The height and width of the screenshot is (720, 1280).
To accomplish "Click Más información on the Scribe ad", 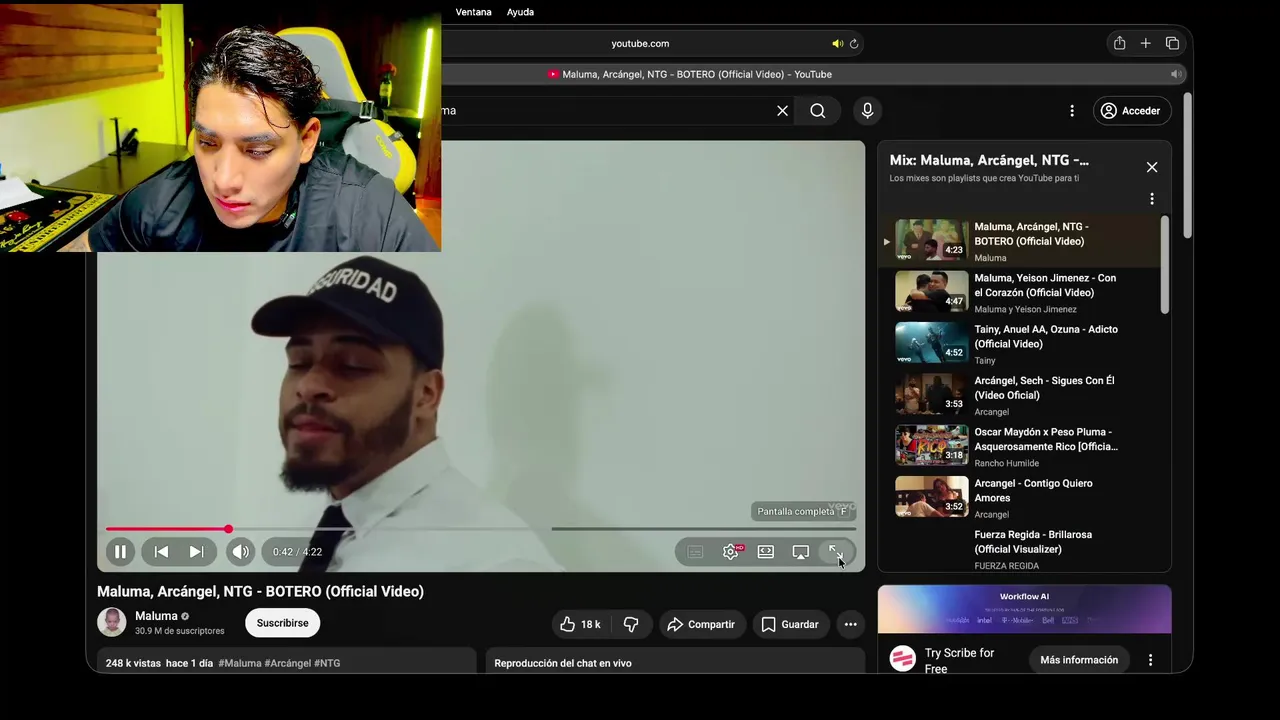I will pos(1079,660).
